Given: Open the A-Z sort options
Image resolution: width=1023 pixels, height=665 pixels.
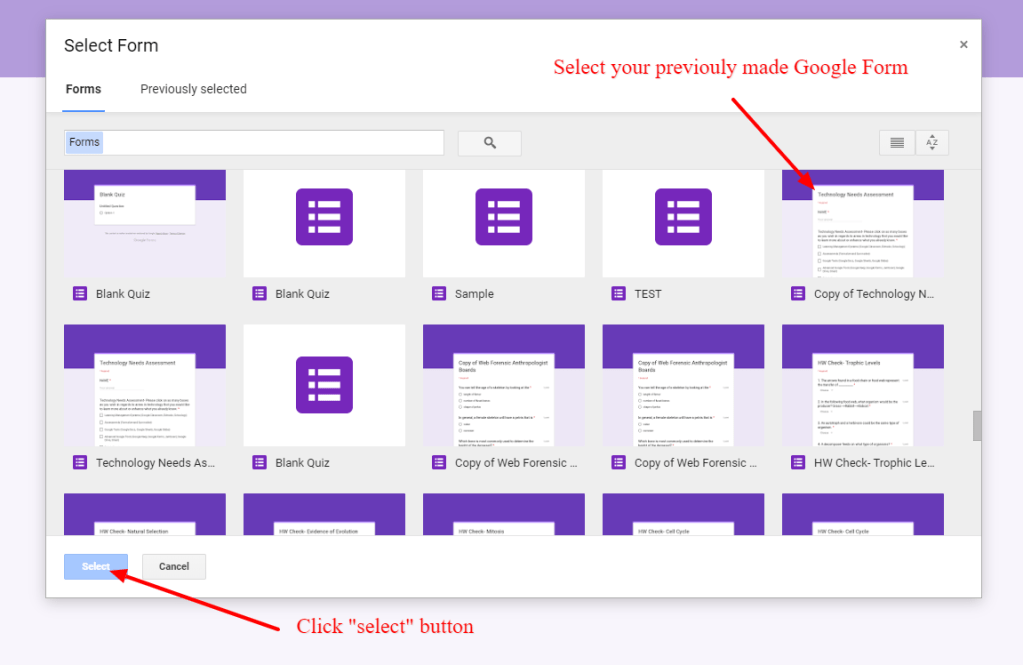Looking at the screenshot, I should click(x=932, y=143).
